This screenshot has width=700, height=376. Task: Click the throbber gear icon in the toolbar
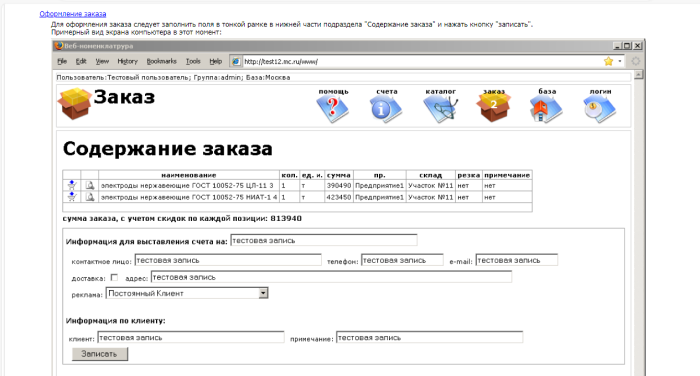636,61
